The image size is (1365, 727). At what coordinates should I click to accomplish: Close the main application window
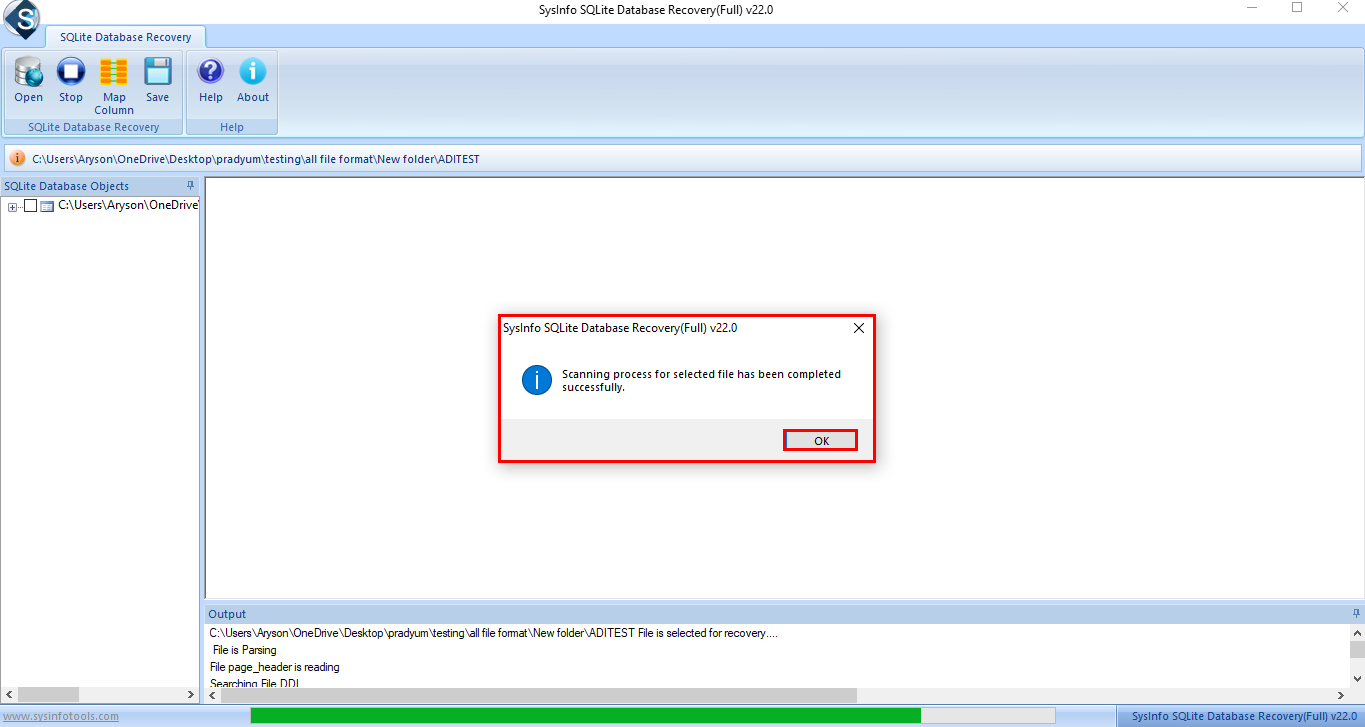[1342, 9]
